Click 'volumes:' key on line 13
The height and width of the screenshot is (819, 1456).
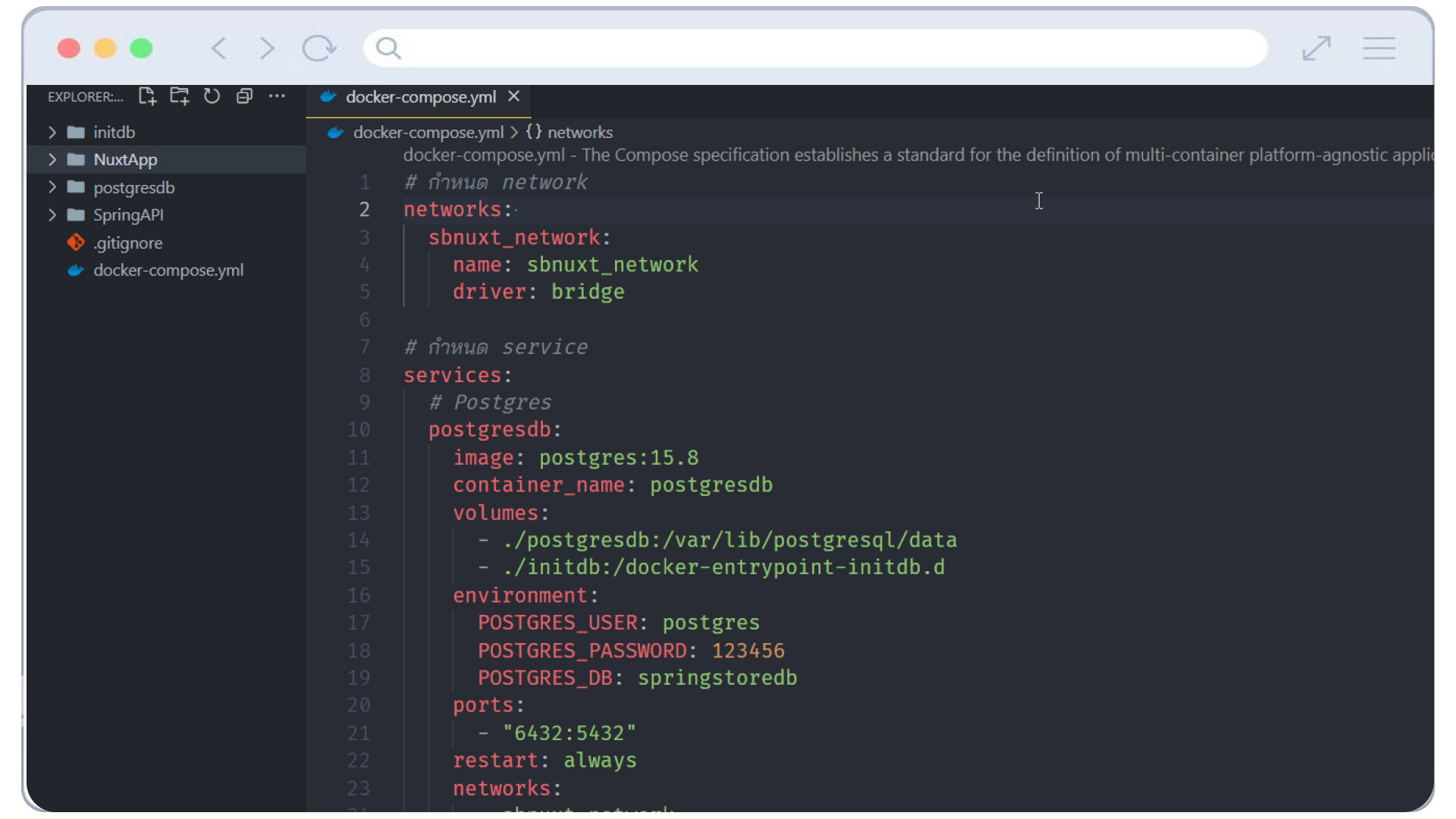[x=500, y=513]
